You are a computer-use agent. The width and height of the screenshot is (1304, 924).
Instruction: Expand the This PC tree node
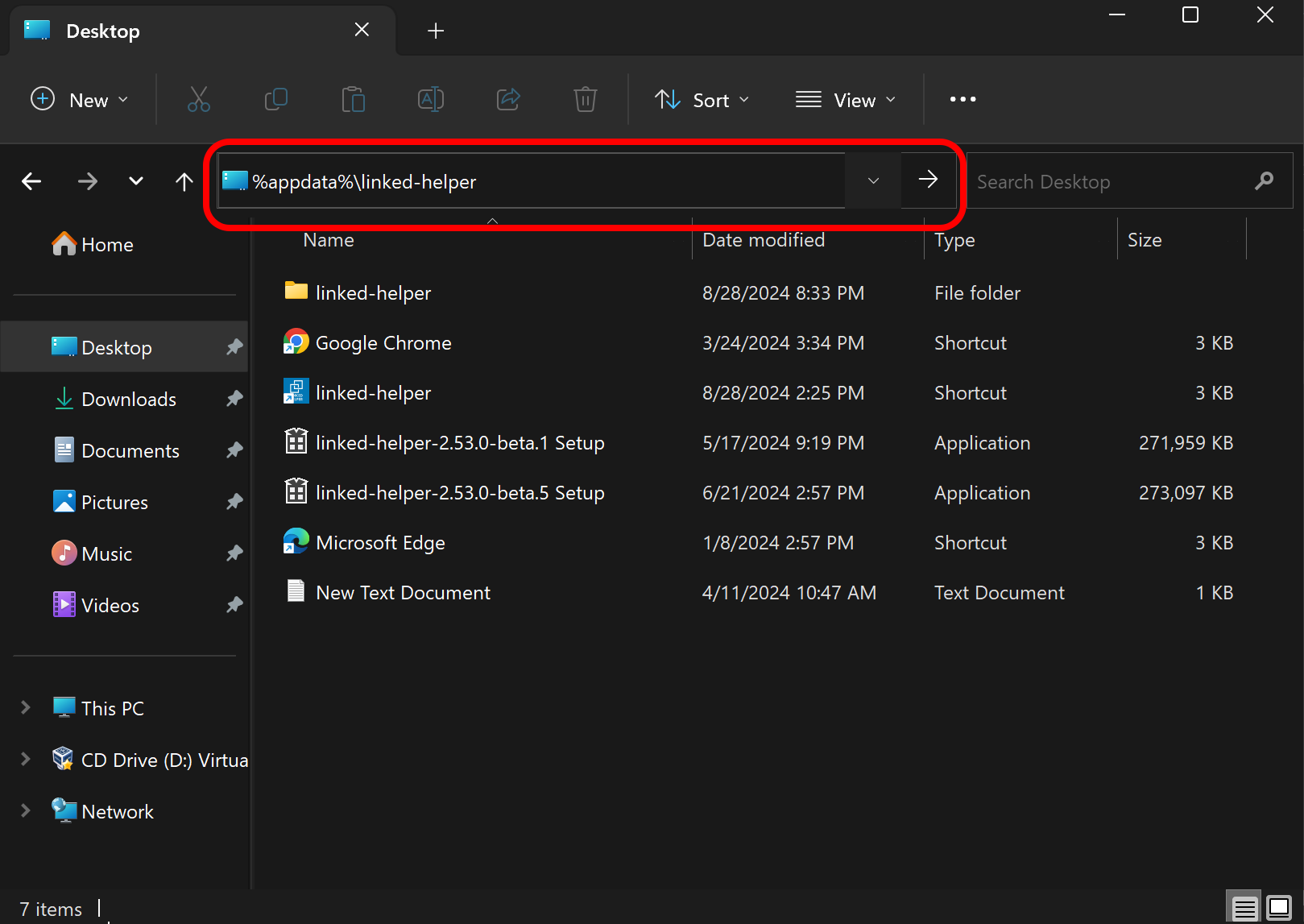(x=26, y=708)
